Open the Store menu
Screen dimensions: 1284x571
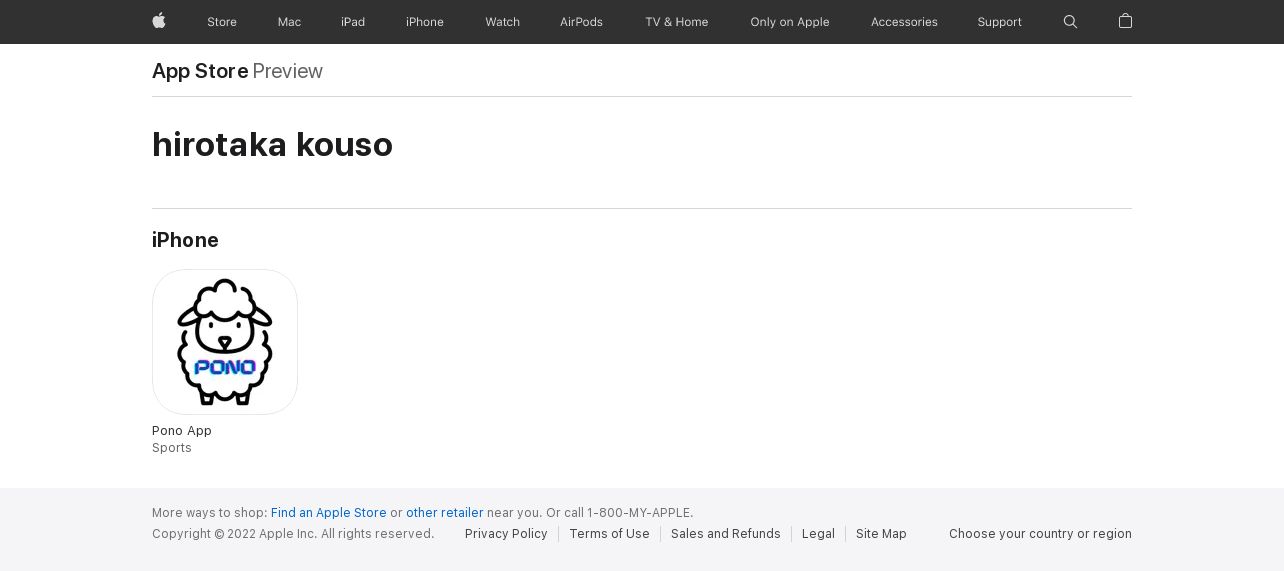(x=222, y=22)
